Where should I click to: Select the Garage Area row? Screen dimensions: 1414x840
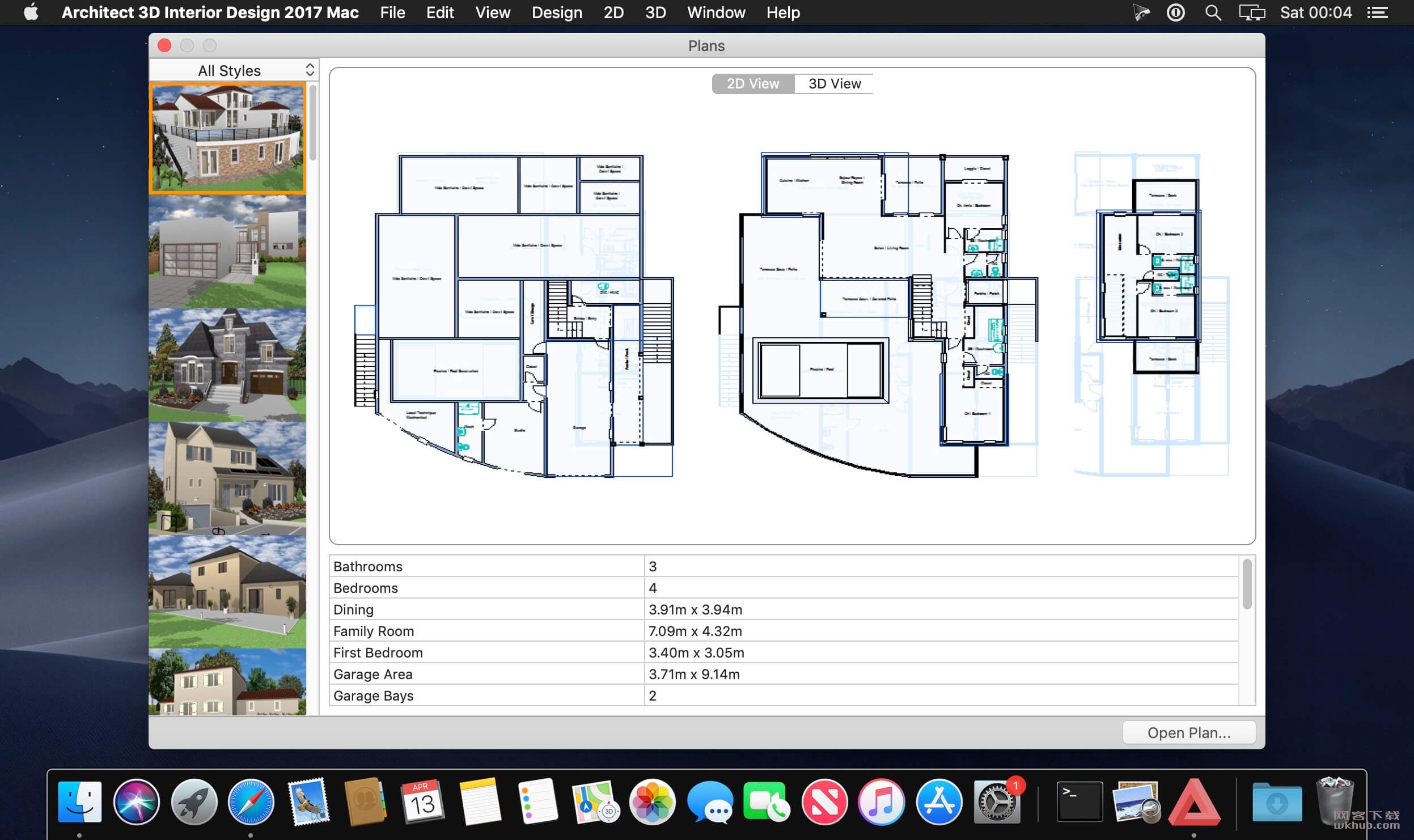784,674
